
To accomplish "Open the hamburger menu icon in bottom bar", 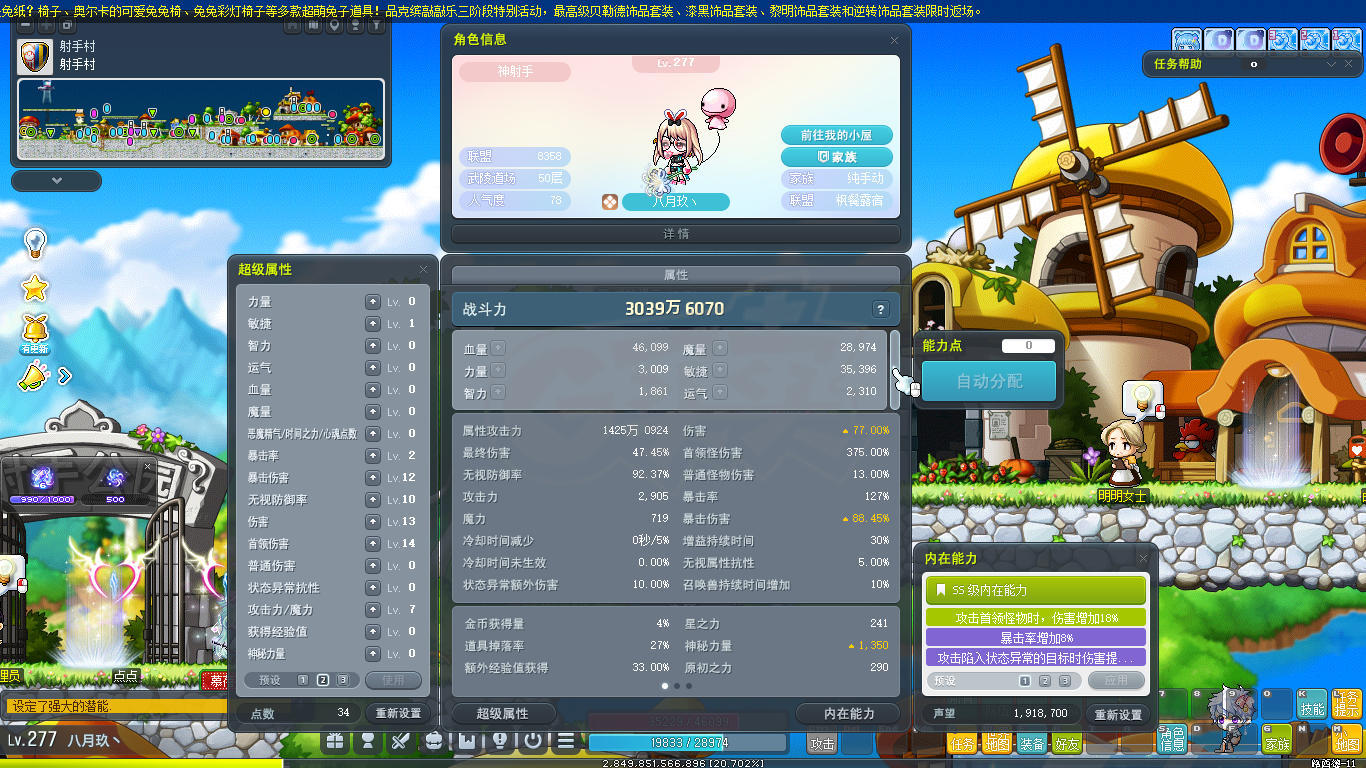I will click(x=566, y=742).
